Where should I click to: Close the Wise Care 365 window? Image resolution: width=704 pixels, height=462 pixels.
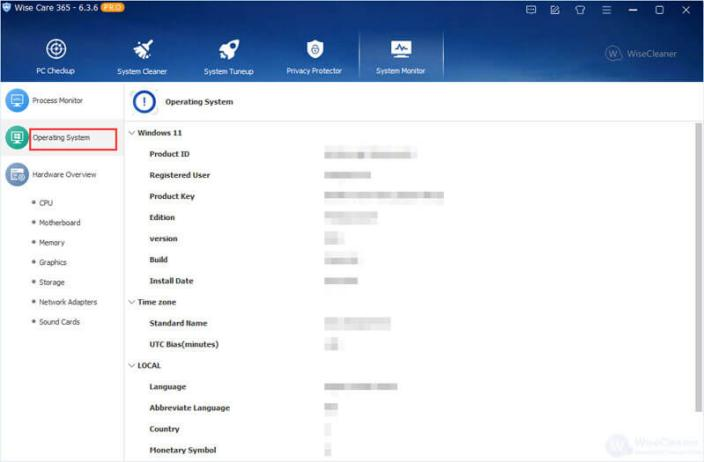tap(686, 10)
